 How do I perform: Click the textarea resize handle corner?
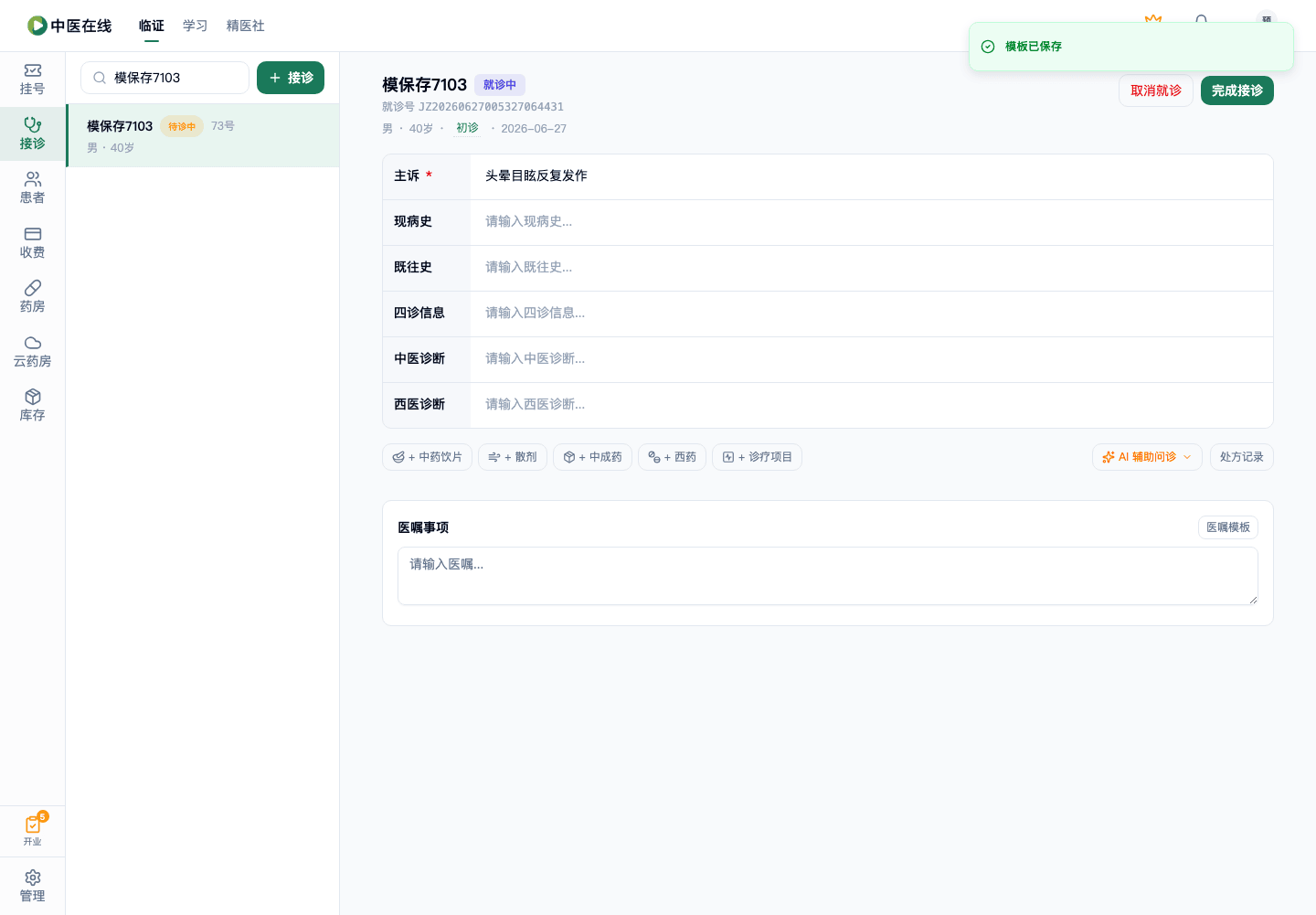point(1253,600)
